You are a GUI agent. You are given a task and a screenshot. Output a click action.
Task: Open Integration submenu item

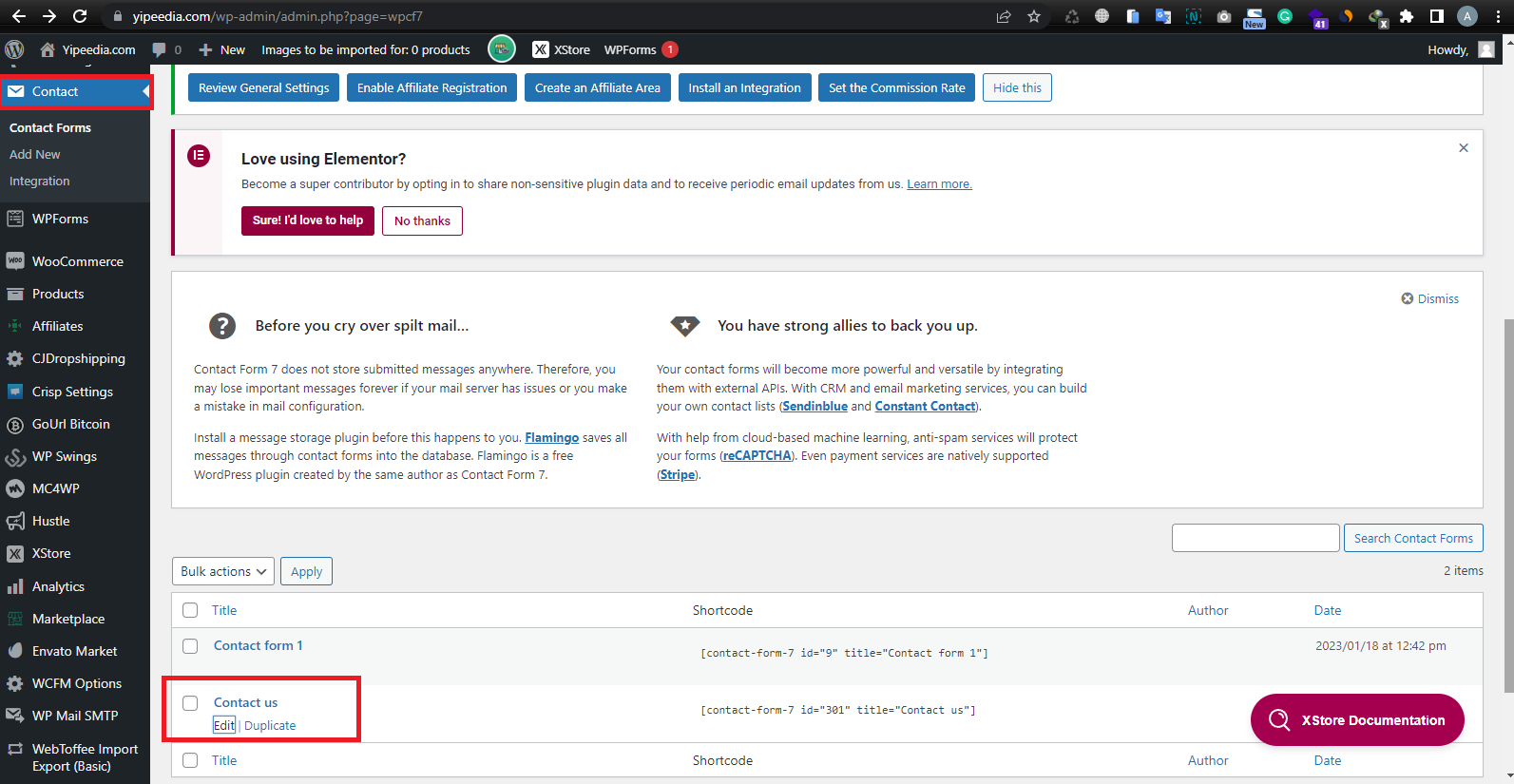(40, 181)
